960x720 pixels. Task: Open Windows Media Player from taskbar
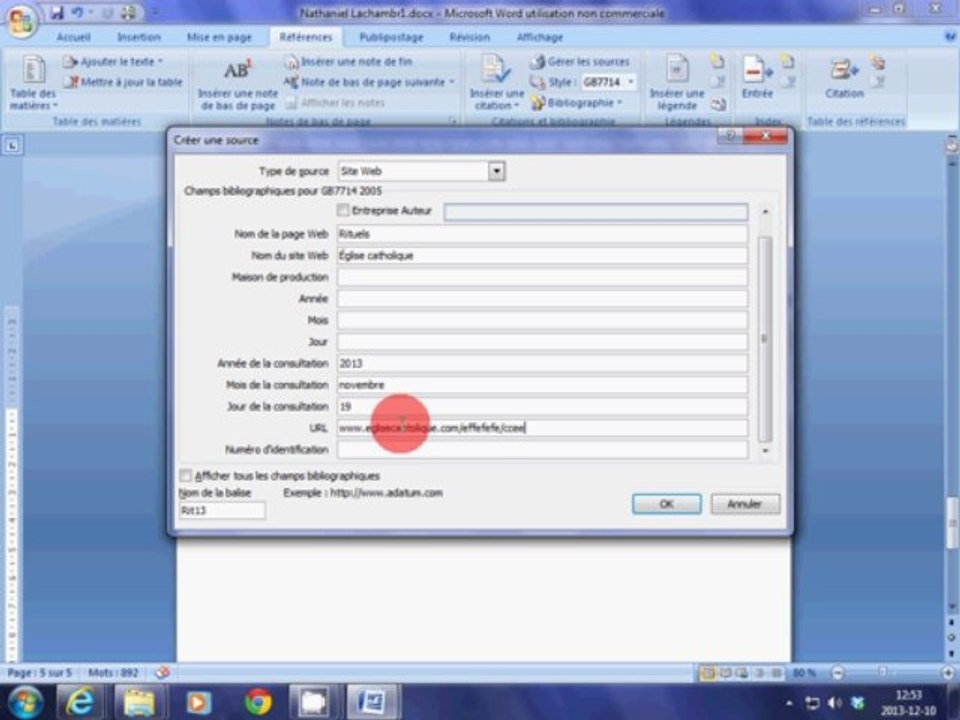point(198,702)
